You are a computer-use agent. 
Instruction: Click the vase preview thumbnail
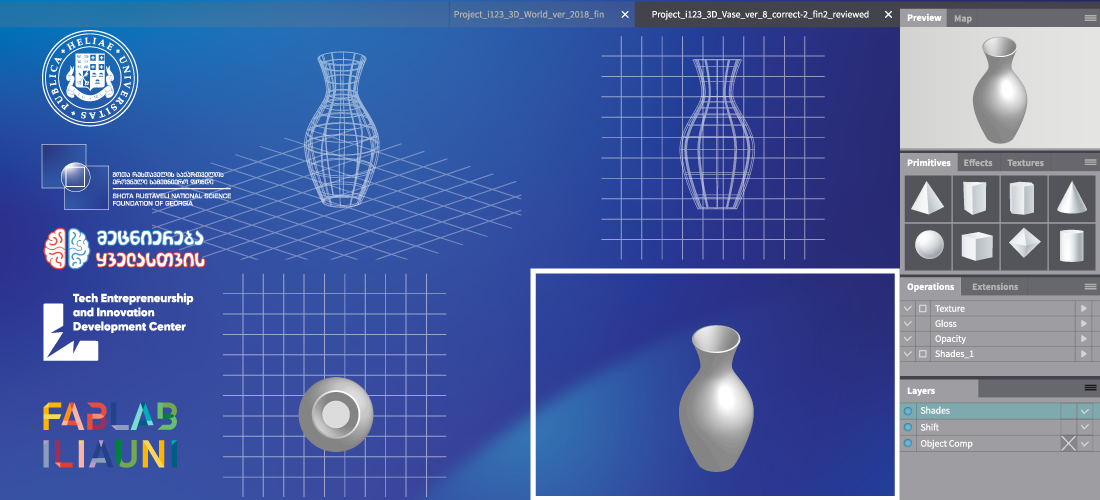(997, 88)
